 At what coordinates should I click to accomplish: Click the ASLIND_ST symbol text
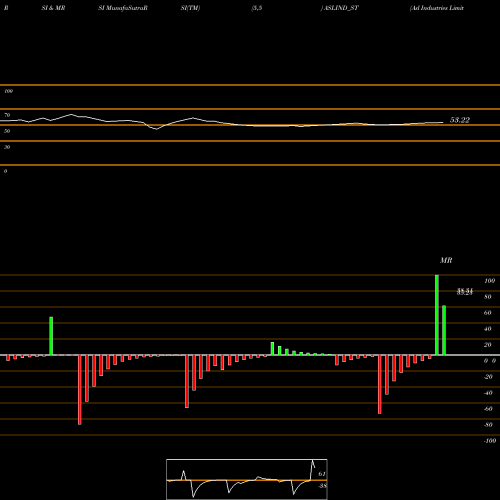pos(340,8)
